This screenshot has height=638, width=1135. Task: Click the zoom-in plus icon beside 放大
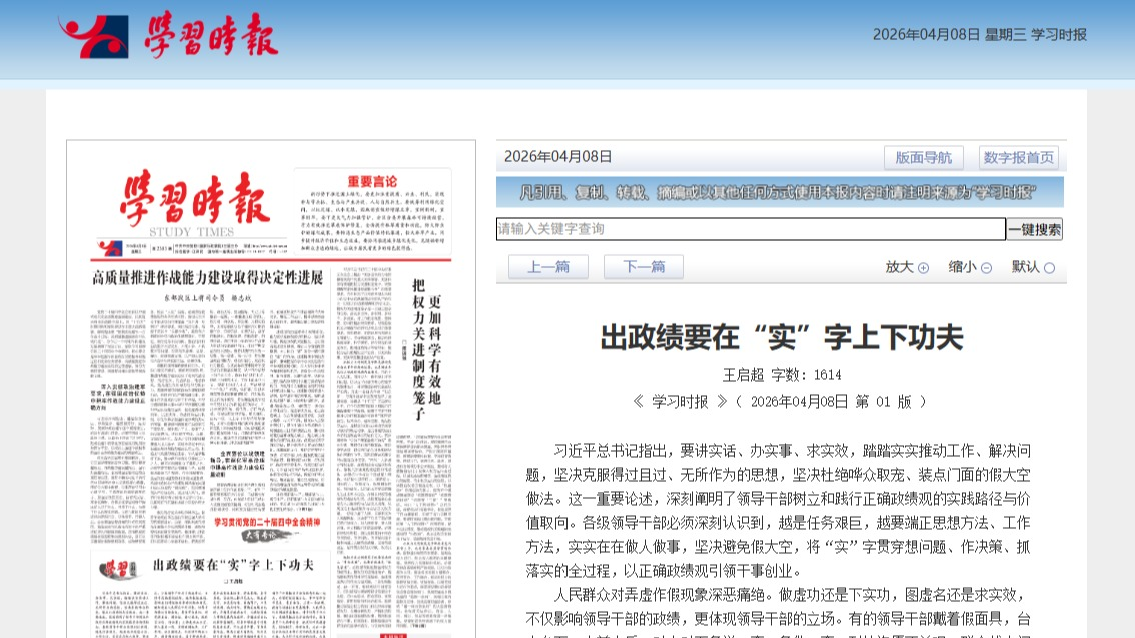pos(923,268)
